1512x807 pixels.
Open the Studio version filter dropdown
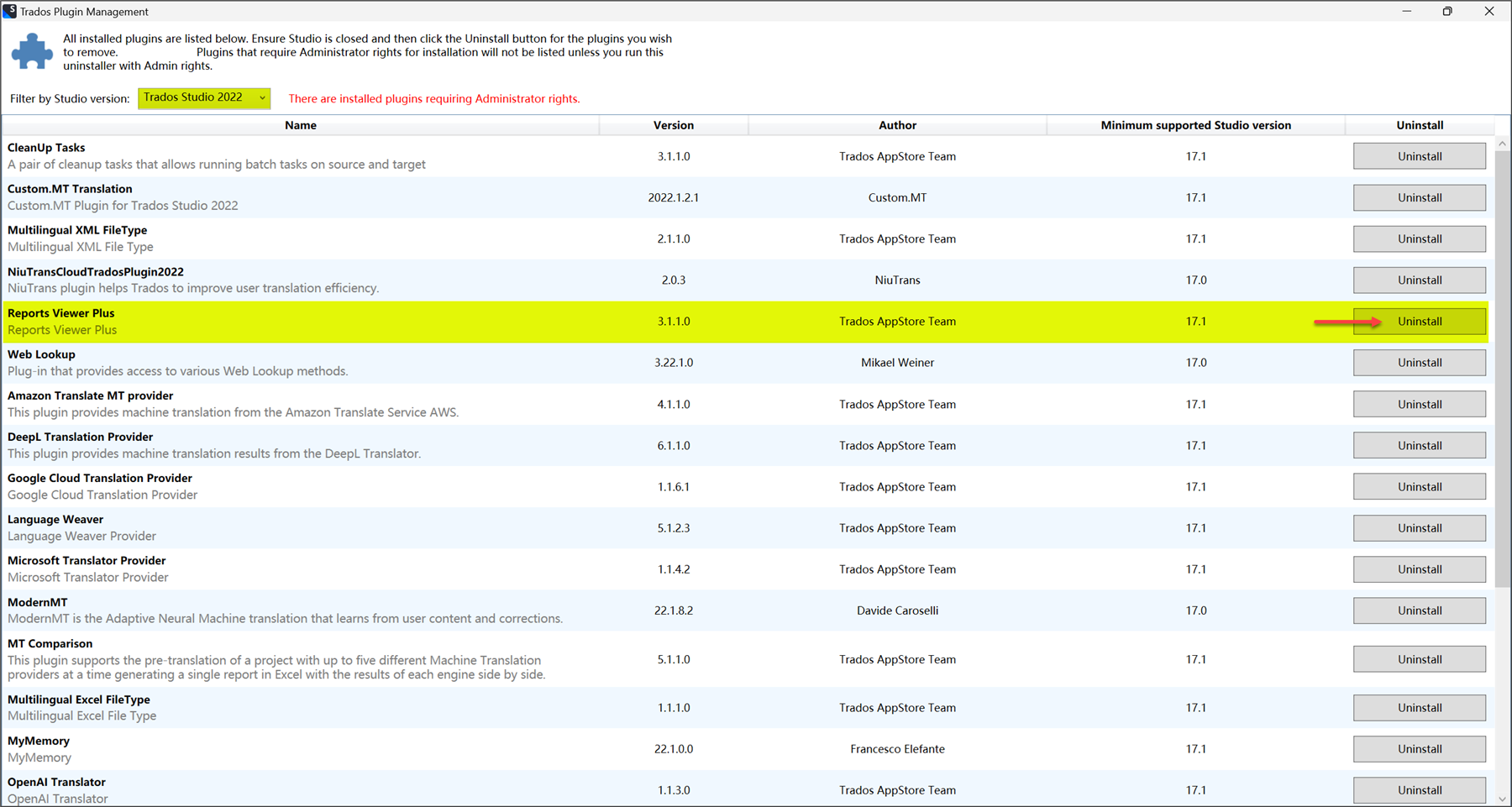pyautogui.click(x=204, y=98)
